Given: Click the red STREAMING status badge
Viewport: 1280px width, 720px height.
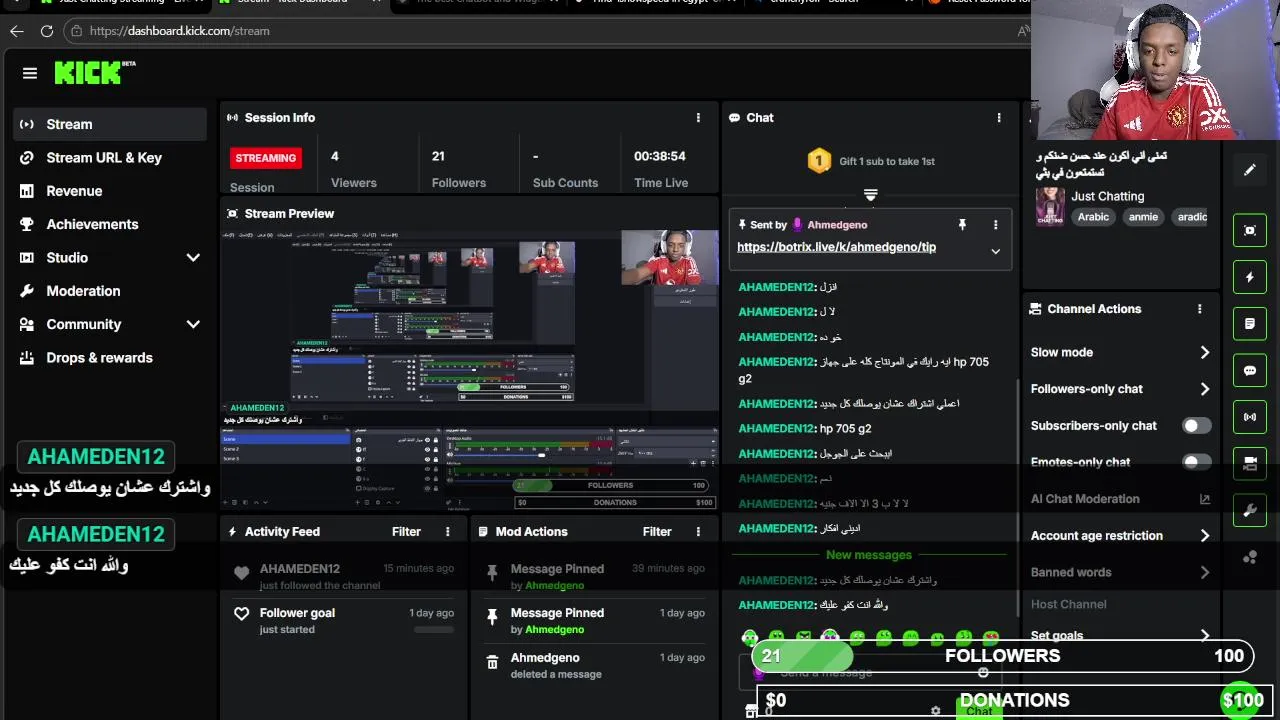Looking at the screenshot, I should click(x=265, y=158).
